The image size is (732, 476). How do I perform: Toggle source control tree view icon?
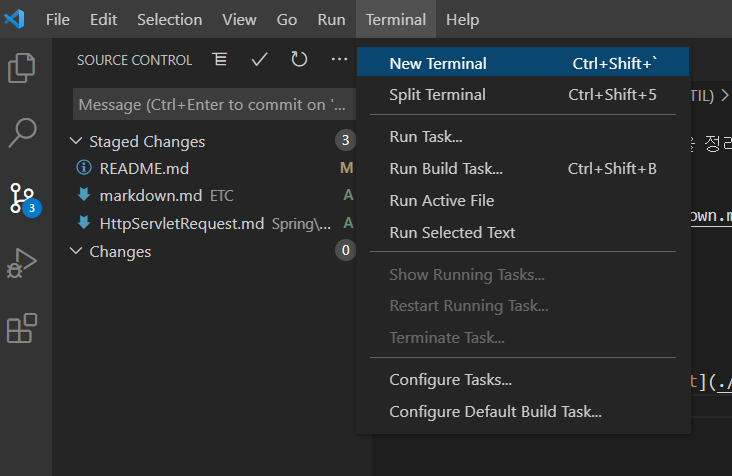pyautogui.click(x=220, y=60)
